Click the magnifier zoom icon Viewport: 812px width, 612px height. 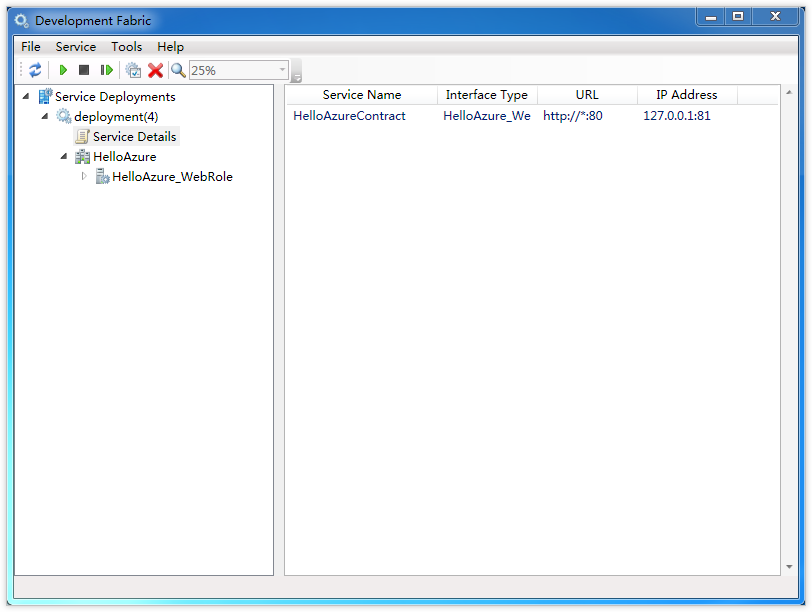click(178, 70)
